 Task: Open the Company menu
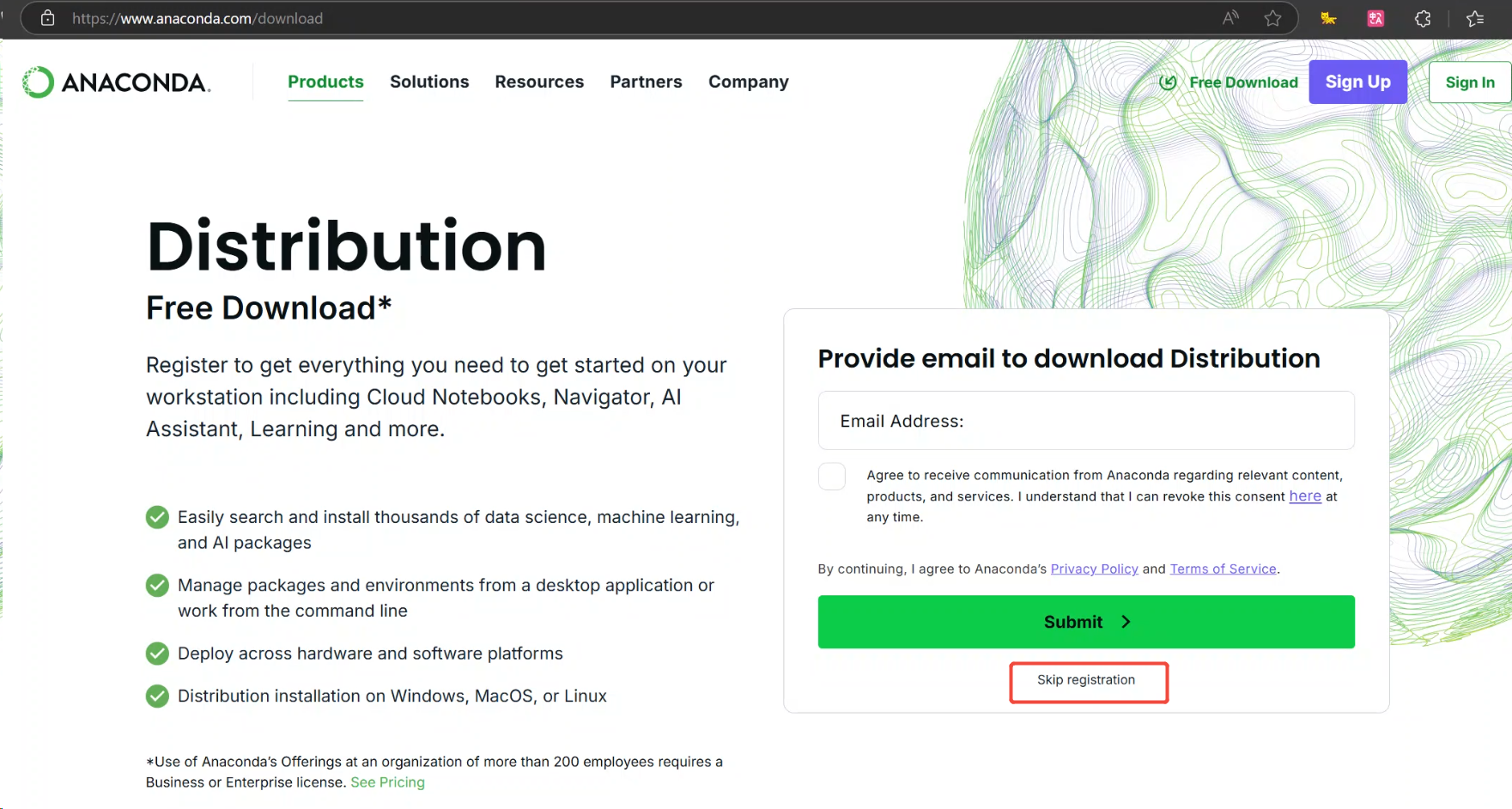click(x=748, y=82)
